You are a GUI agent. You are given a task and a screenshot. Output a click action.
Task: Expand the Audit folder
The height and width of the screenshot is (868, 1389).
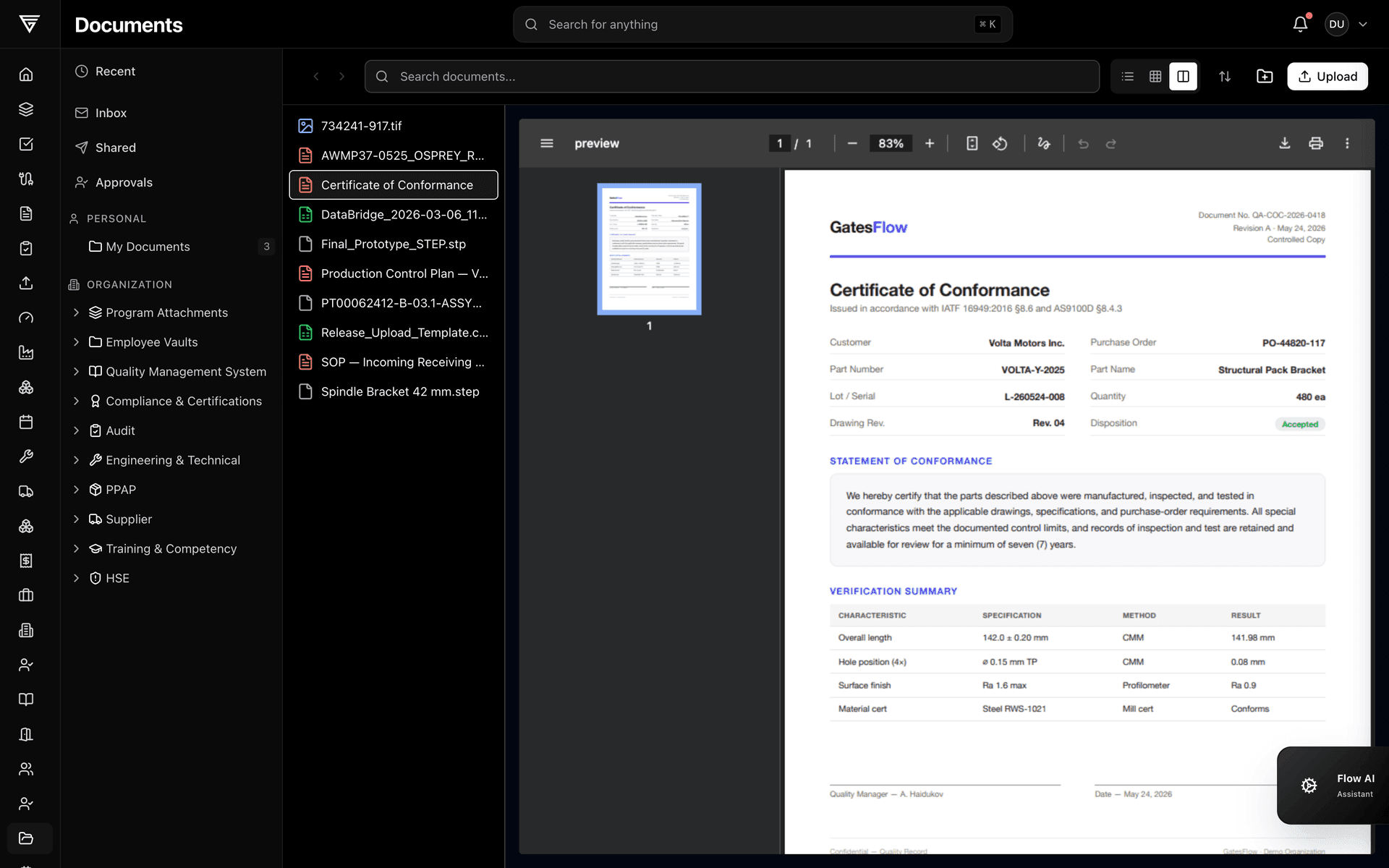76,430
